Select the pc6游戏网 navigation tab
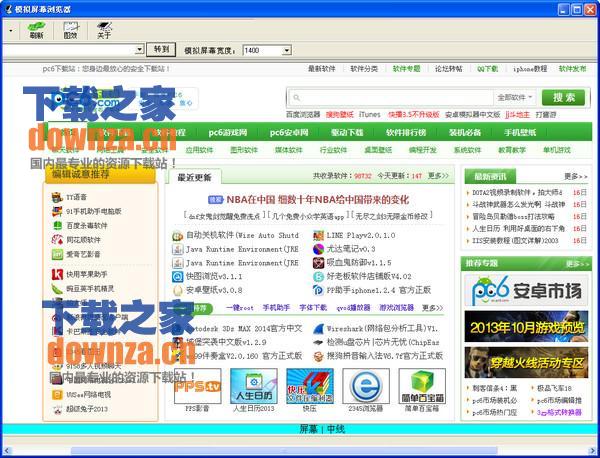This screenshot has width=600, height=458. (228, 133)
